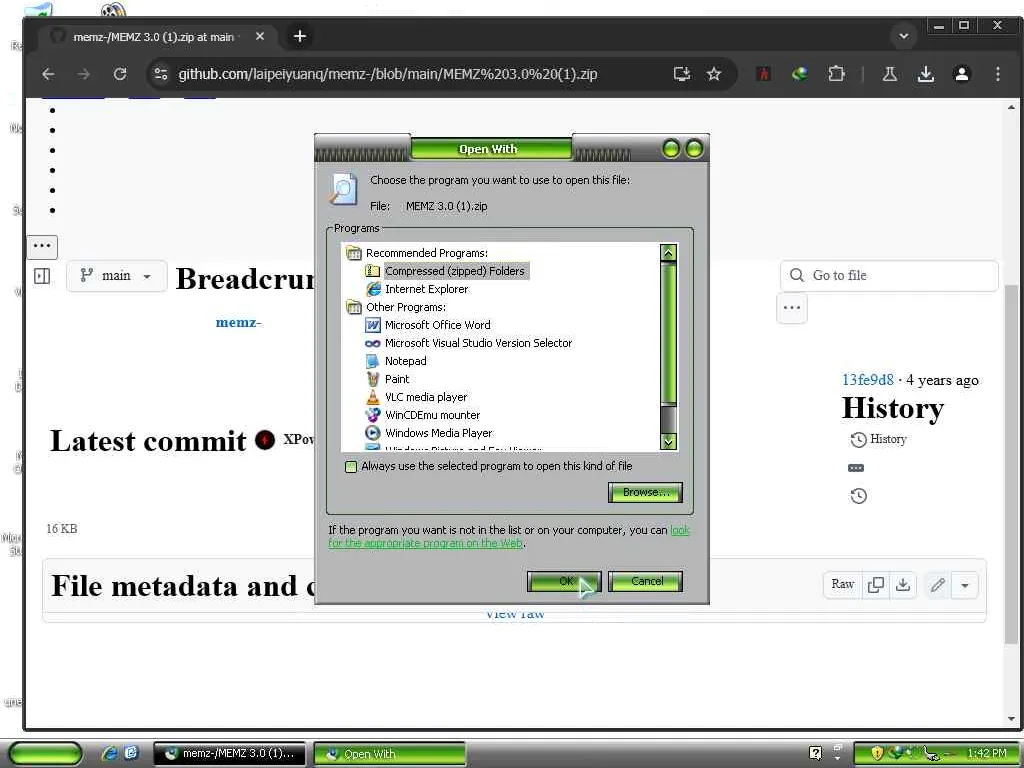The image size is (1024, 768).
Task: Switch to memz-/MEMZ 3.0 taskbar button
Action: 230,754
